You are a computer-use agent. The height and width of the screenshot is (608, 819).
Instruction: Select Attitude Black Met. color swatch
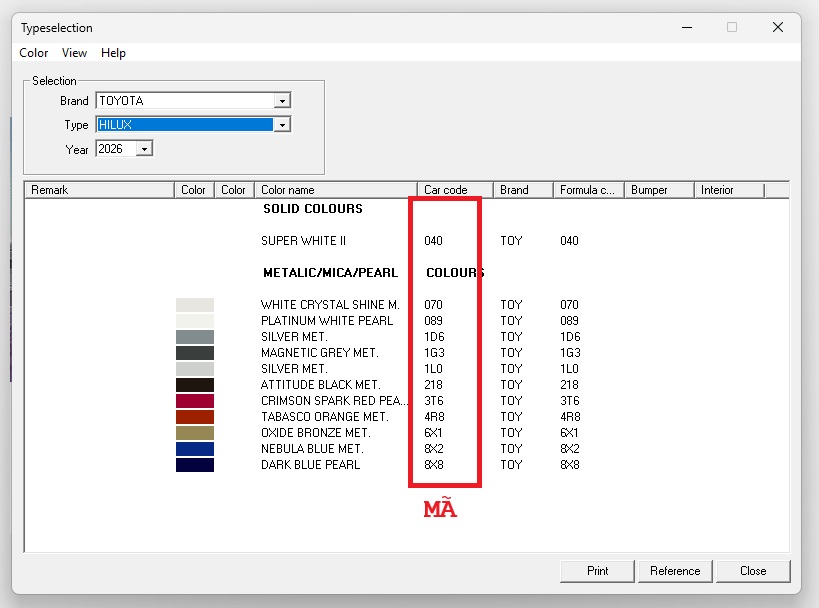tap(195, 385)
